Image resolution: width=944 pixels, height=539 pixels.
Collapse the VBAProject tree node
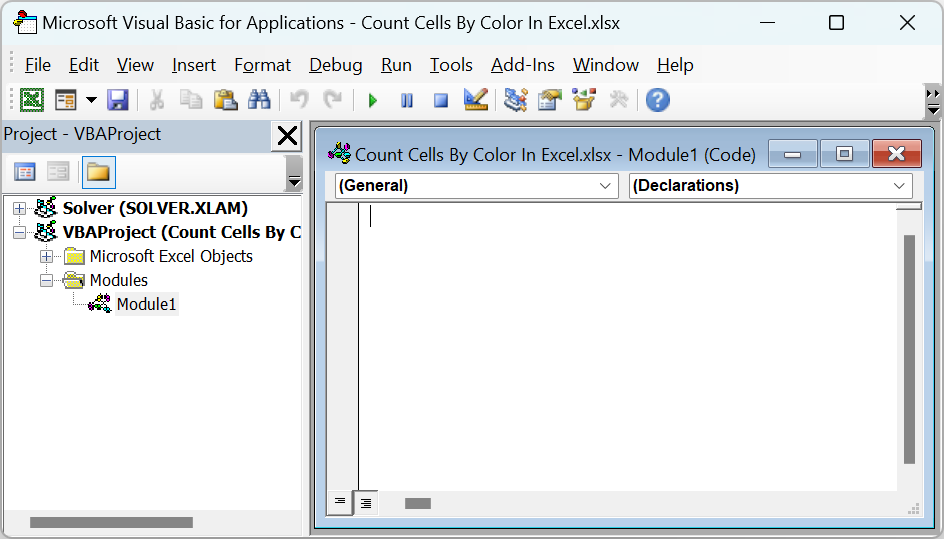click(x=19, y=232)
